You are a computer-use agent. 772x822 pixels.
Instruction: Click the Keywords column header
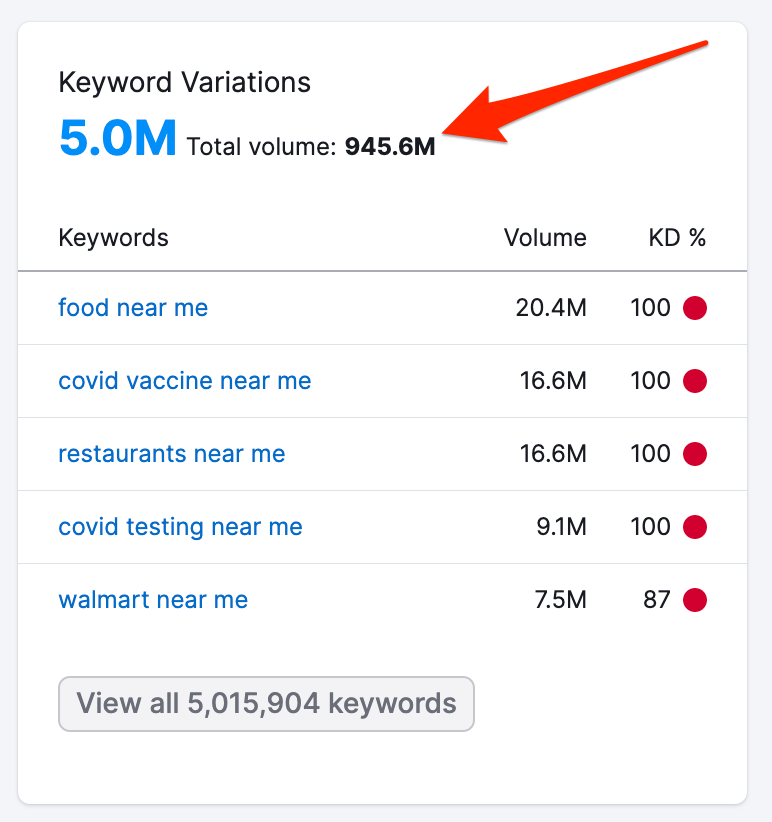[113, 238]
